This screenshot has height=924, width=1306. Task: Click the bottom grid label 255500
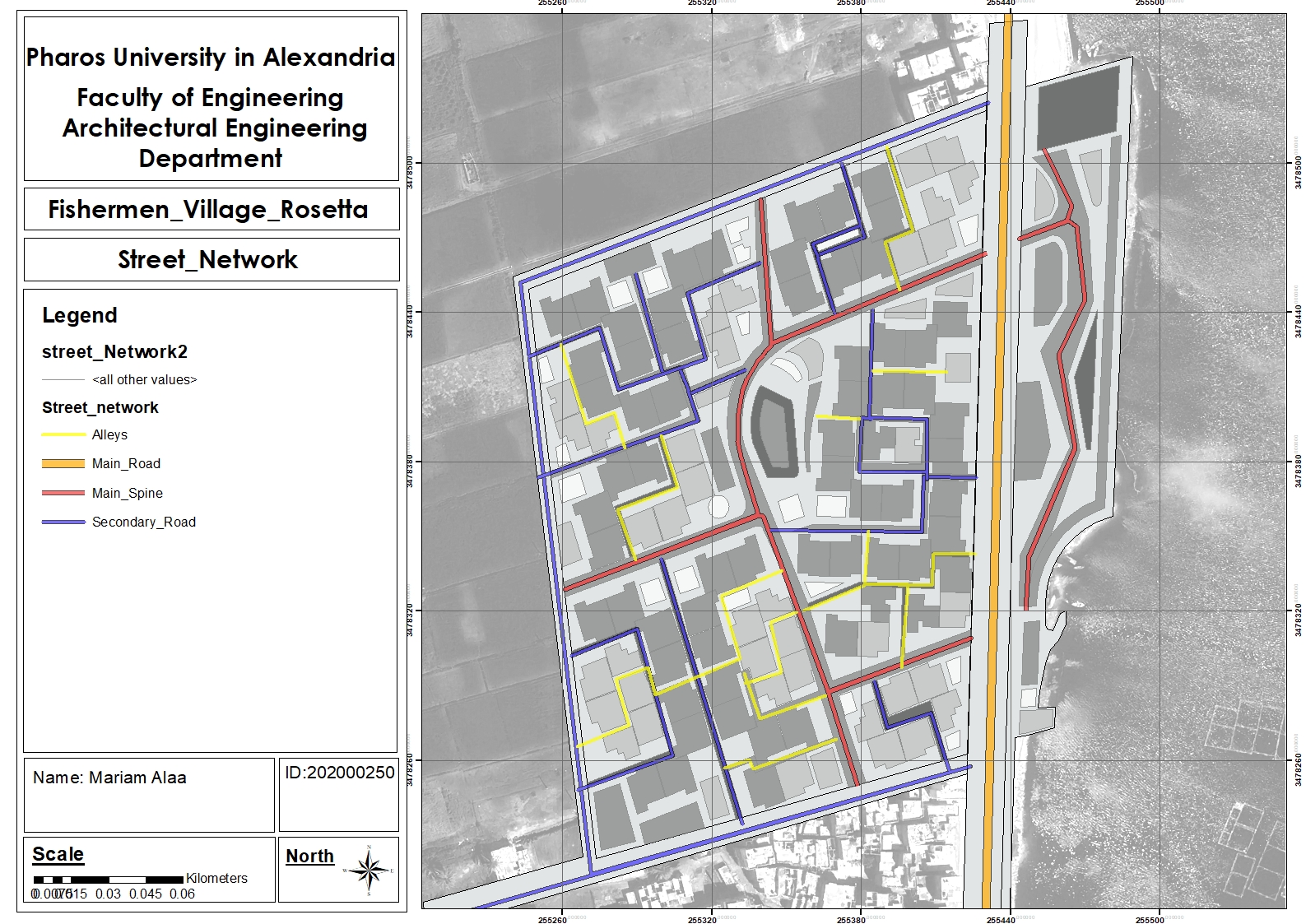1150,919
